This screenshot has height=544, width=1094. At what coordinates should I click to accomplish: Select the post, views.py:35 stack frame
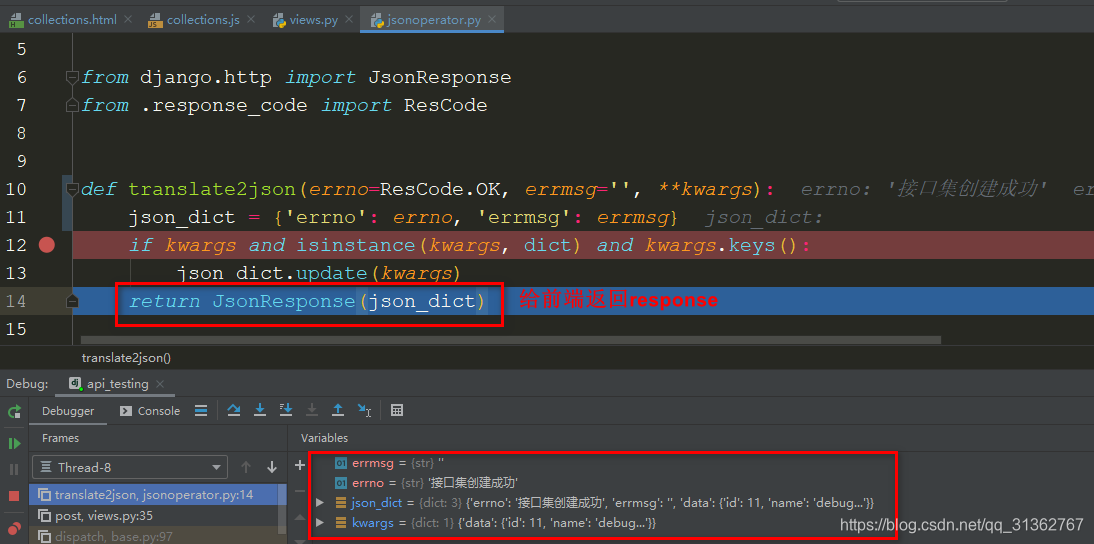[x=96, y=515]
